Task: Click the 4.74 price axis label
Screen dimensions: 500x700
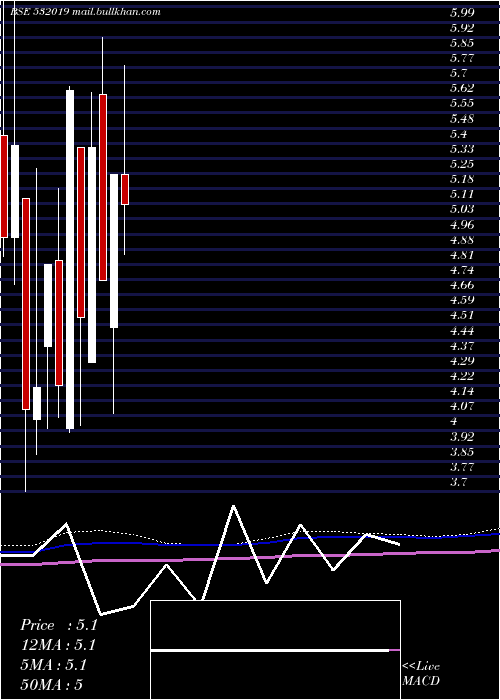Action: click(462, 270)
